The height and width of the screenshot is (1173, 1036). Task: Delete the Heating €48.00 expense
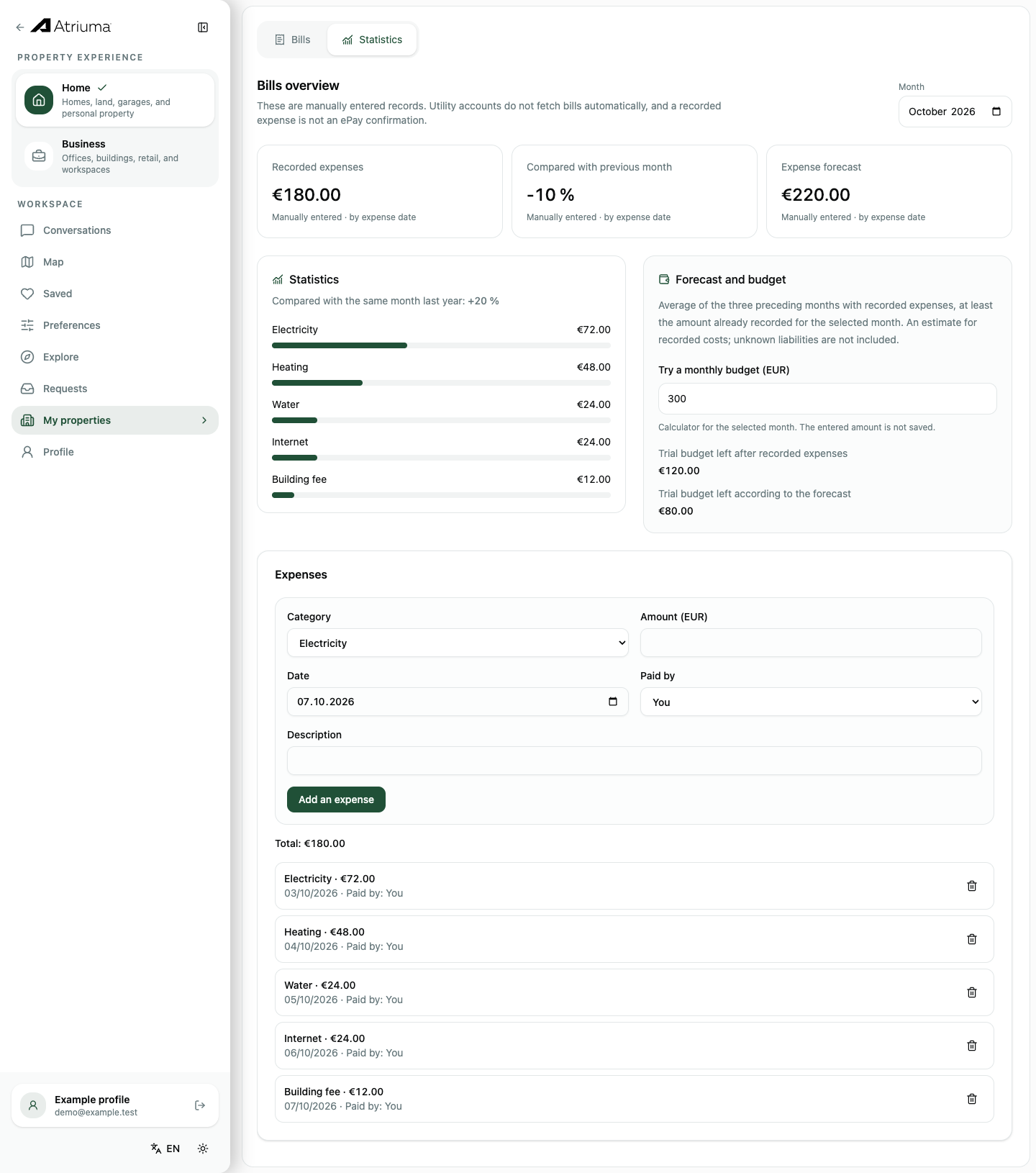coord(972,939)
